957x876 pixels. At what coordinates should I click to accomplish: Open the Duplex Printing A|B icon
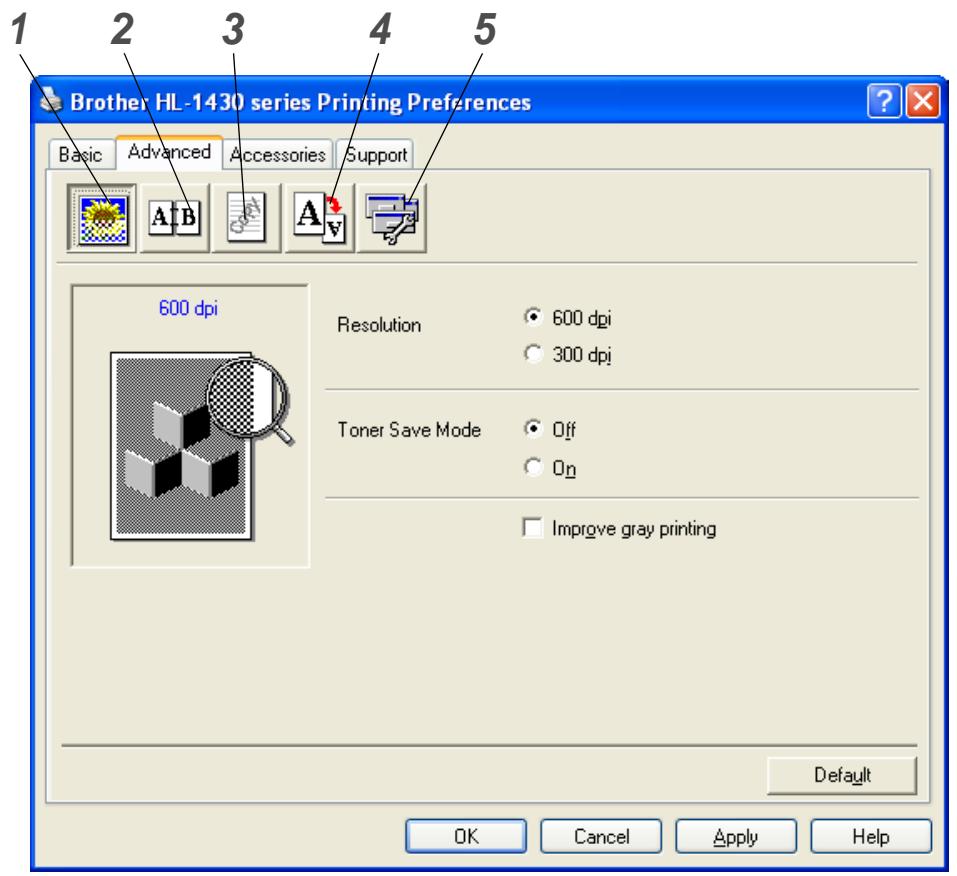[x=175, y=218]
